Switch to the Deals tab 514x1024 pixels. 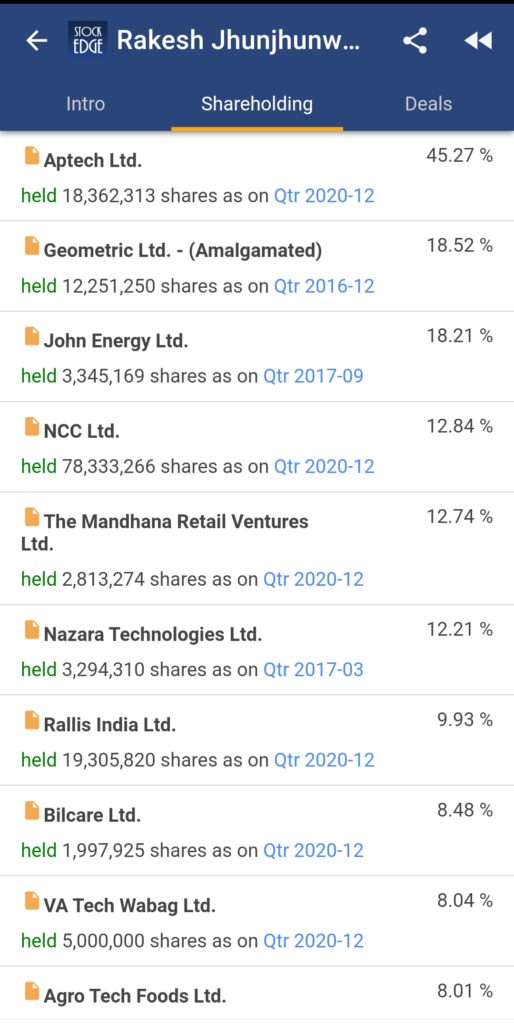click(428, 104)
